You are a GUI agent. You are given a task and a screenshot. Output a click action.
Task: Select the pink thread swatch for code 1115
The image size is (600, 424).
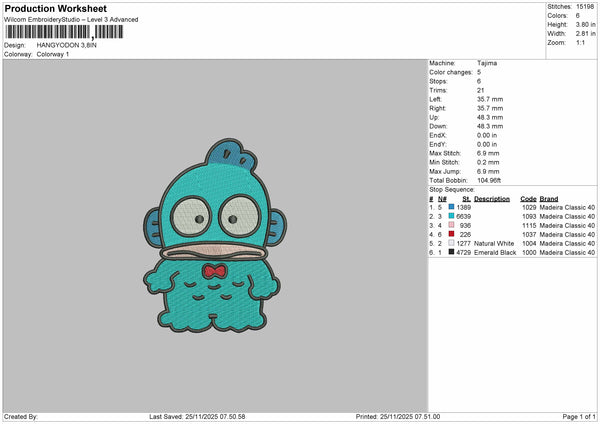452,225
